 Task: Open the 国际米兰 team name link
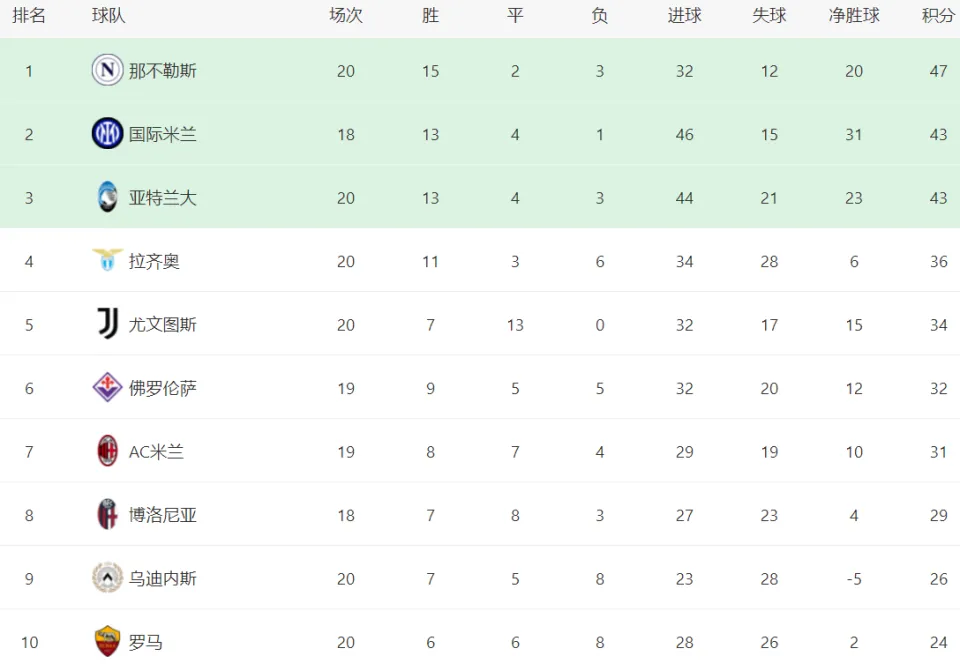point(163,134)
